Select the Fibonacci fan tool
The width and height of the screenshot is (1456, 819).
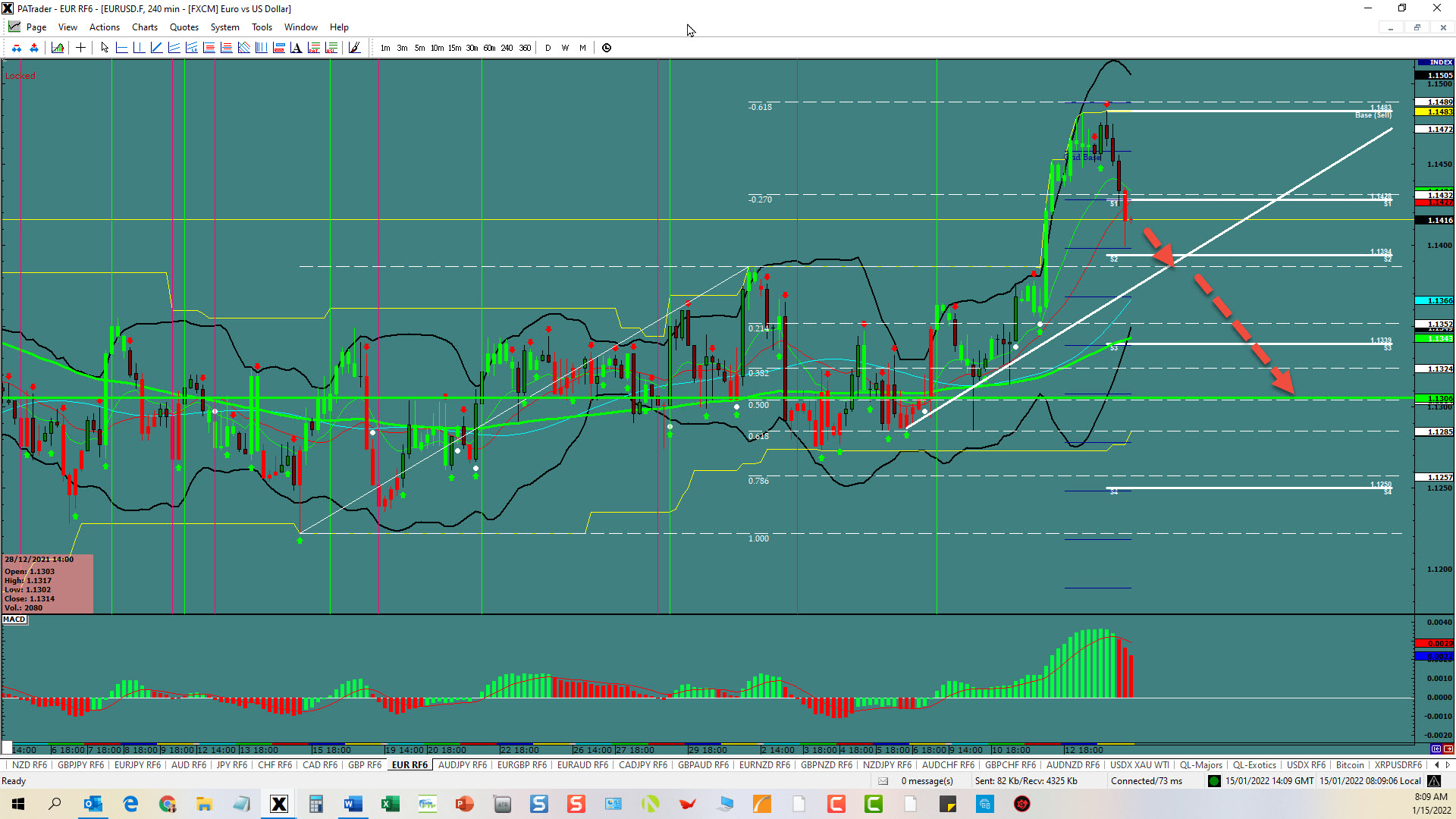244,48
